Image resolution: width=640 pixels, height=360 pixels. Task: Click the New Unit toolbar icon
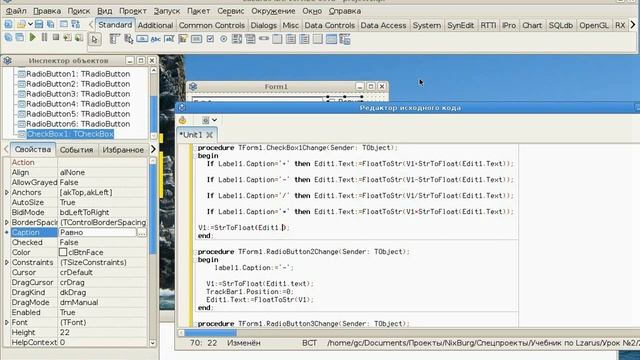point(8,24)
